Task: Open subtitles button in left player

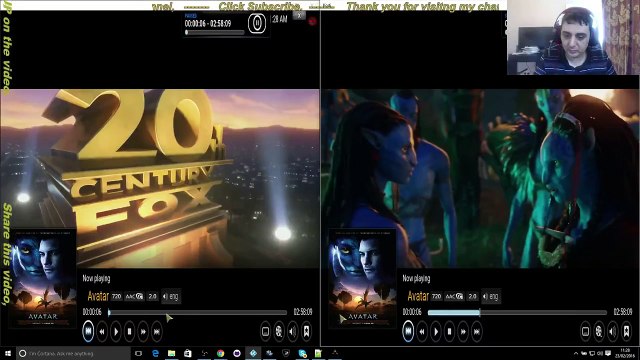Action: [265, 331]
